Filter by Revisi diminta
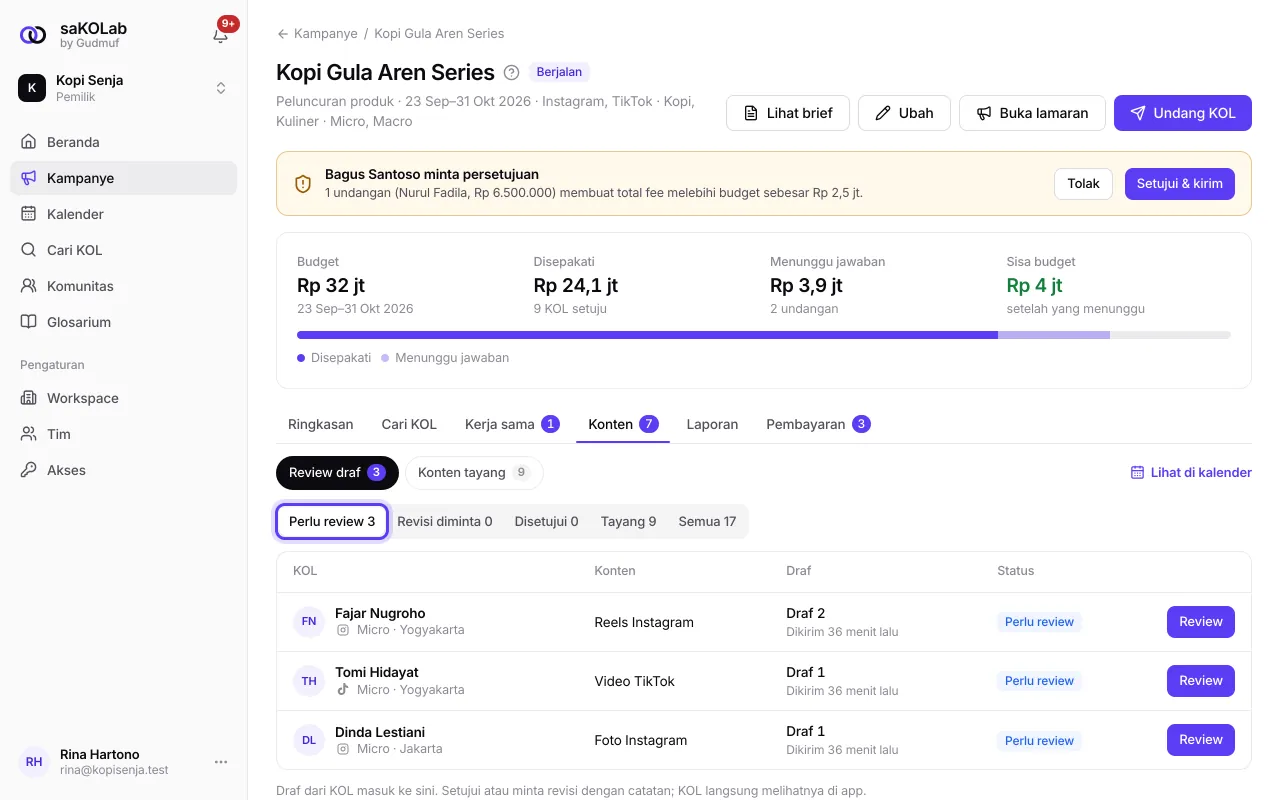The image size is (1280, 800). coord(445,521)
